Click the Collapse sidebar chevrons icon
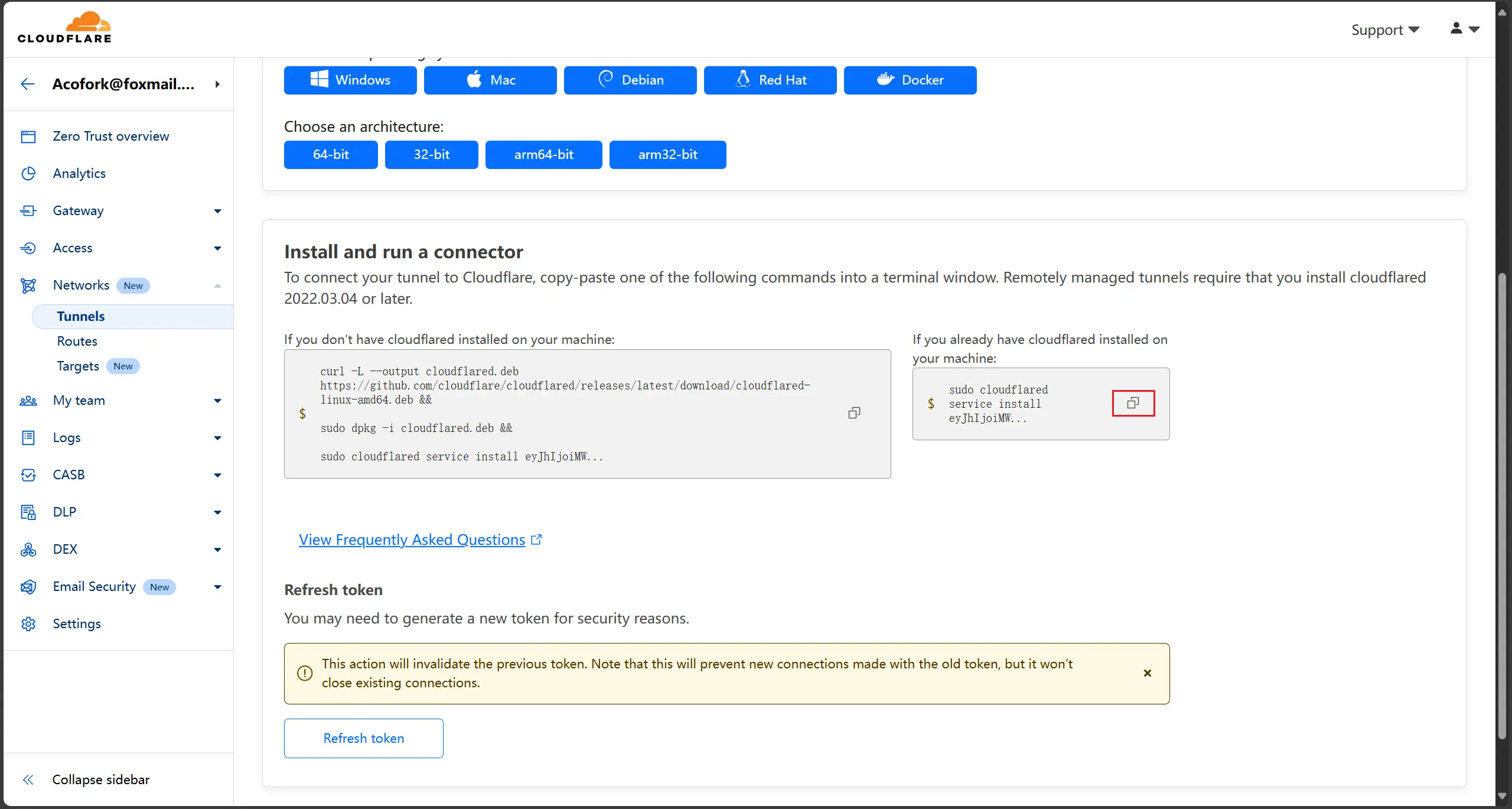This screenshot has width=1512, height=809. pos(28,779)
